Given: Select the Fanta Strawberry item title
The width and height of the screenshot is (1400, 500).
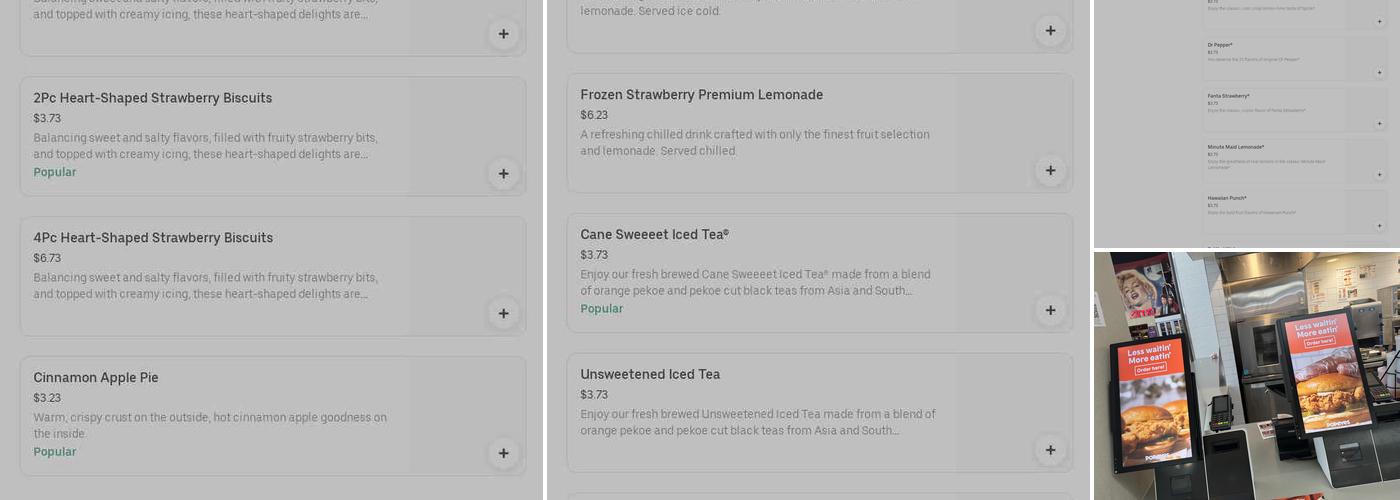Looking at the screenshot, I should pyautogui.click(x=1228, y=96).
